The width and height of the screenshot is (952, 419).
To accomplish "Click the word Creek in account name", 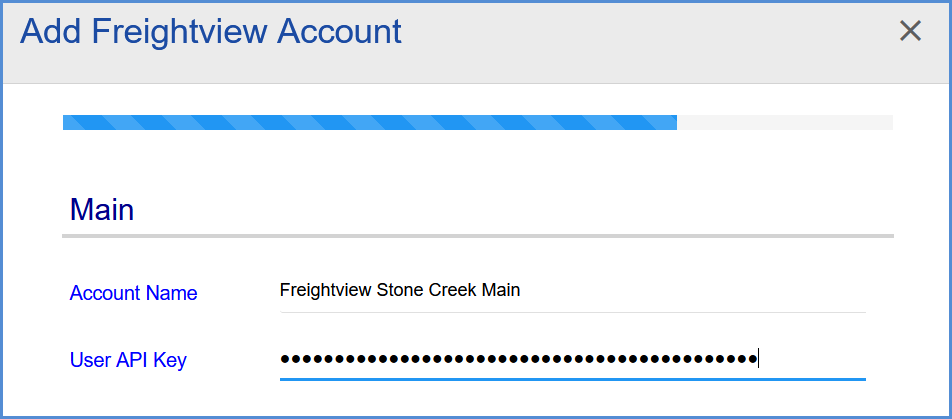I will (453, 290).
